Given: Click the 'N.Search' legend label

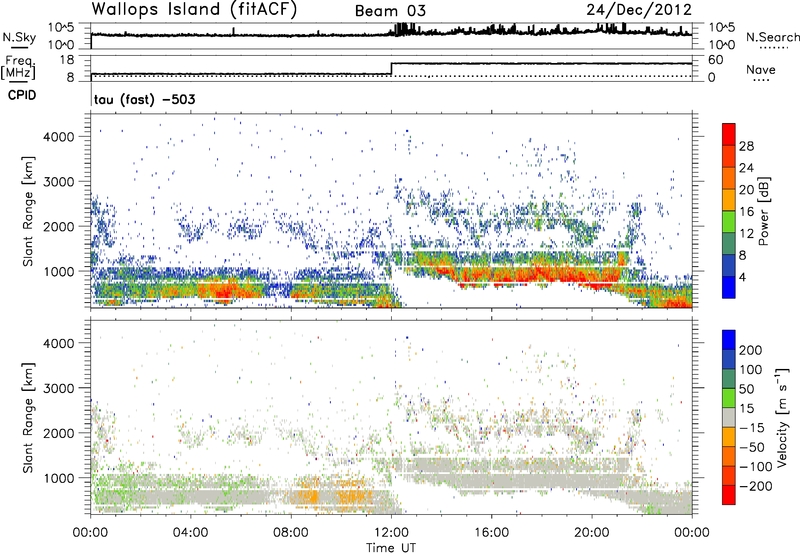Looking at the screenshot, I should point(772,37).
